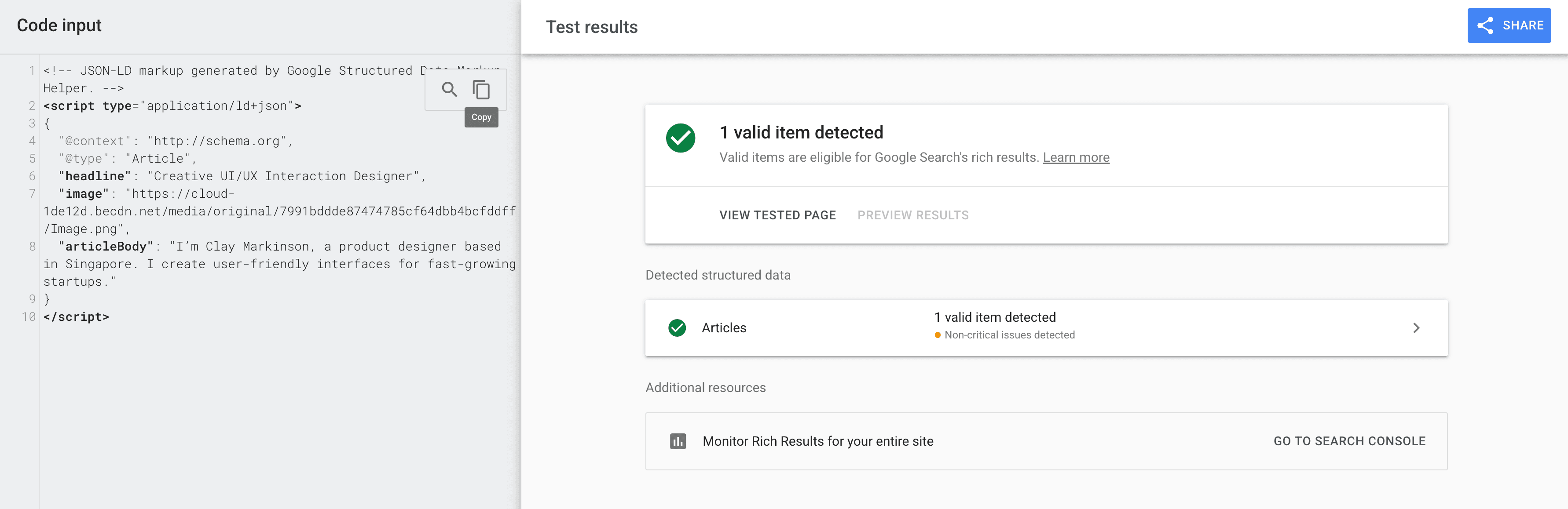Select VIEW TESTED PAGE option
Image resolution: width=1568 pixels, height=509 pixels.
(777, 215)
